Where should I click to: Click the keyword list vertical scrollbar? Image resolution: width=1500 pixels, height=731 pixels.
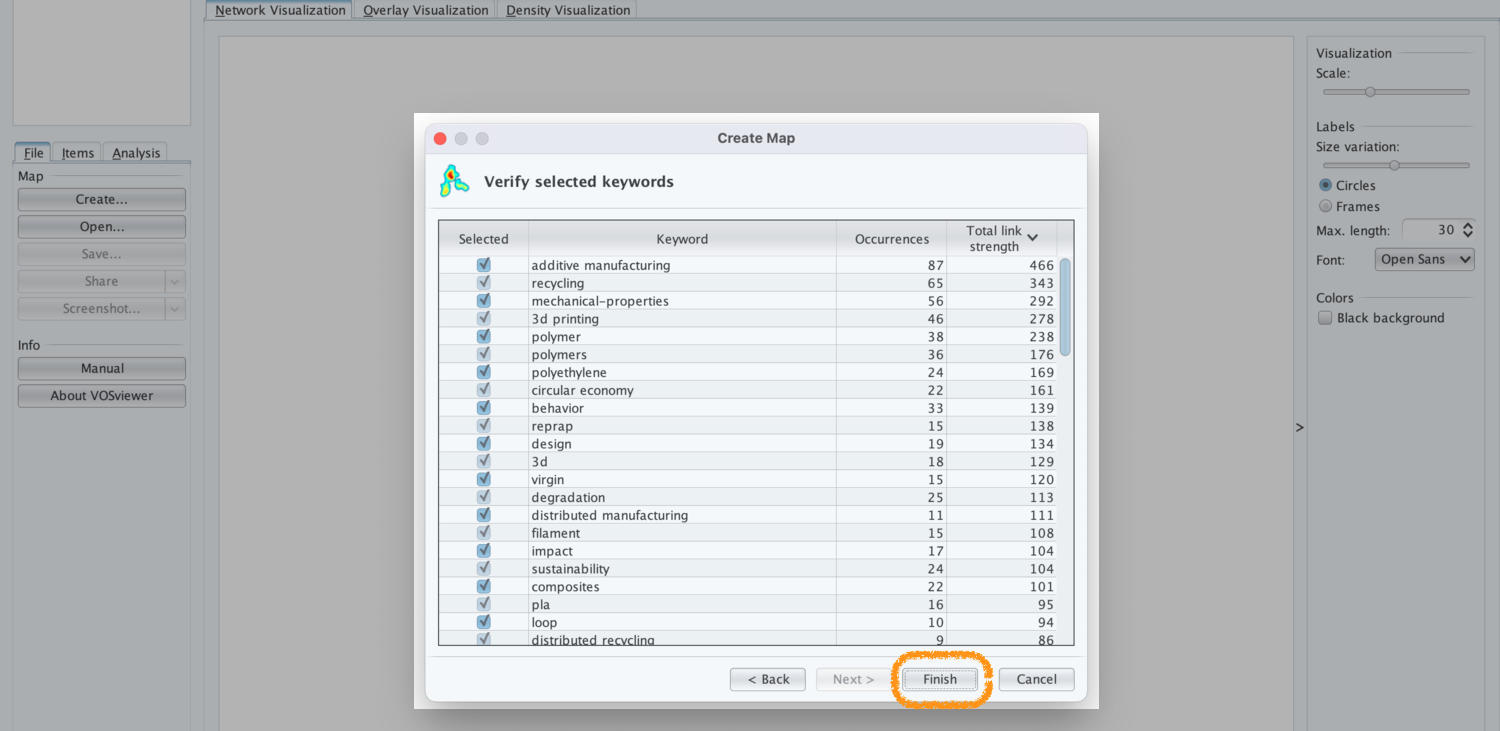point(1065,306)
